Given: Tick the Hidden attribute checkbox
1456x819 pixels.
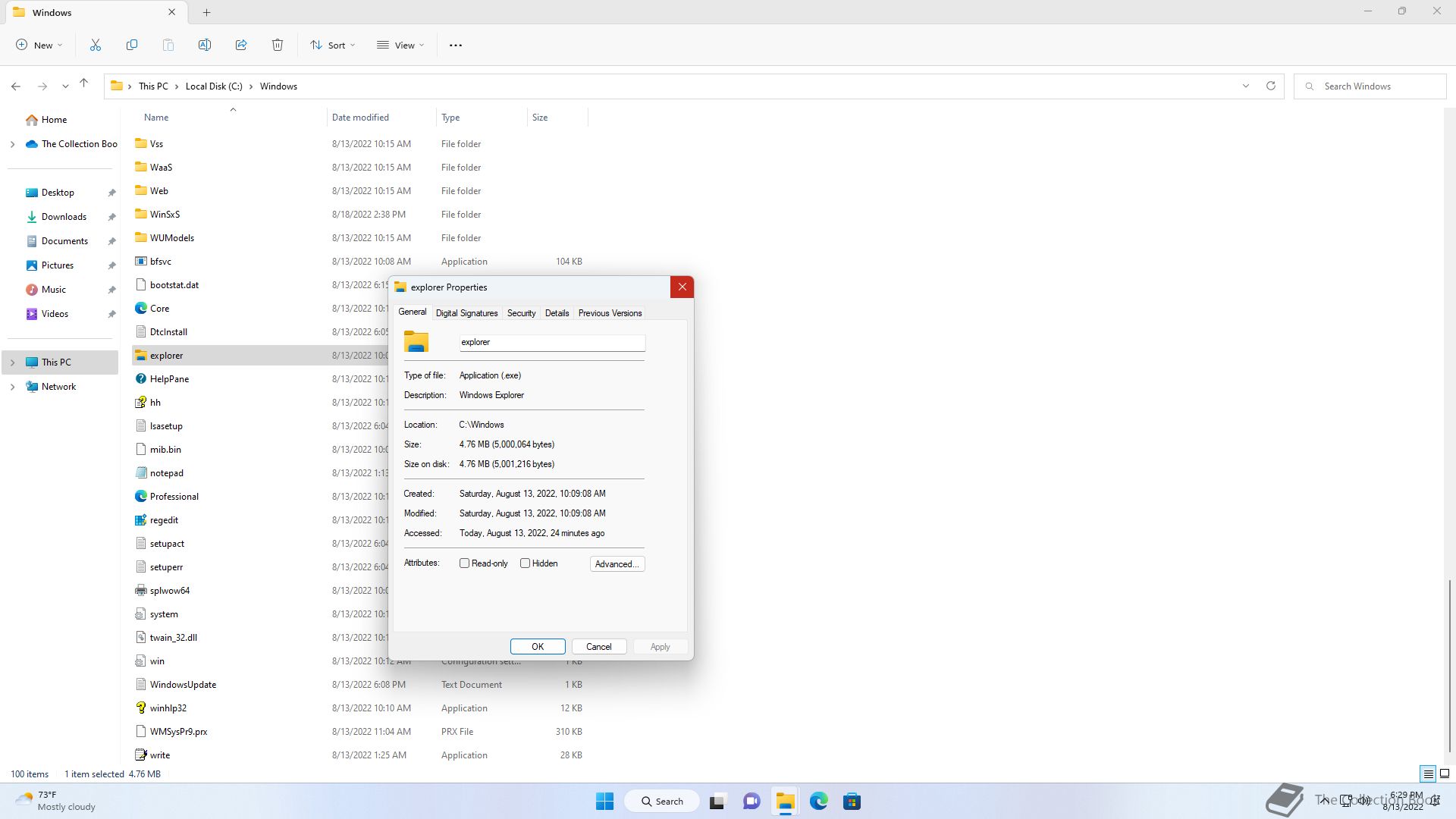Looking at the screenshot, I should click(525, 563).
